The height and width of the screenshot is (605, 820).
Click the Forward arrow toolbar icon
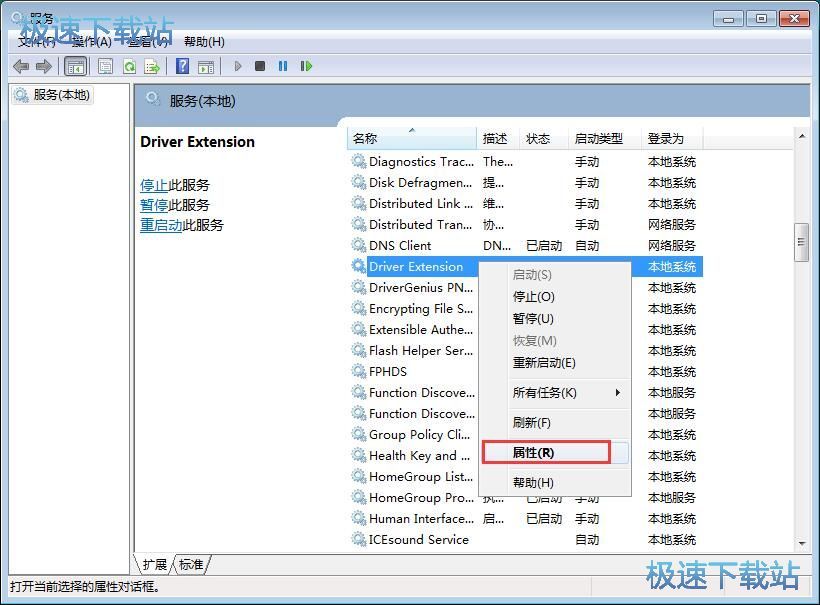(x=44, y=66)
